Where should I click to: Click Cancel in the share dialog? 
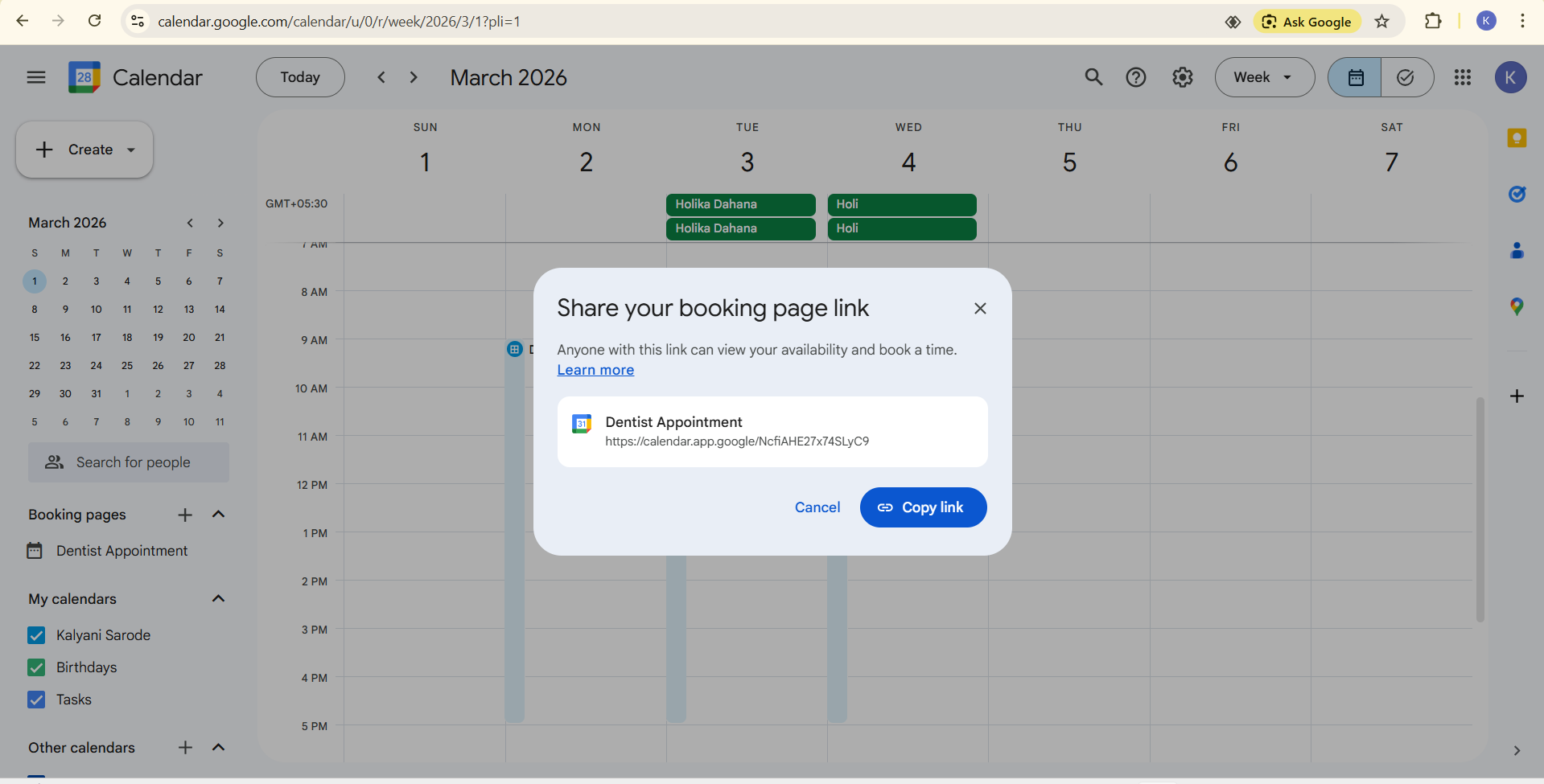pyautogui.click(x=817, y=507)
